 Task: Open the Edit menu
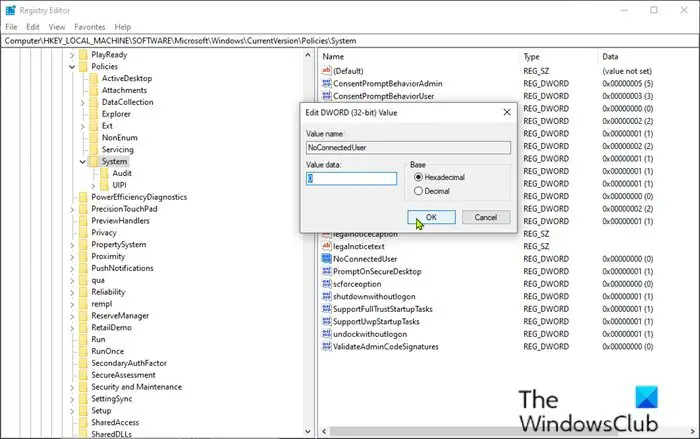pyautogui.click(x=33, y=27)
